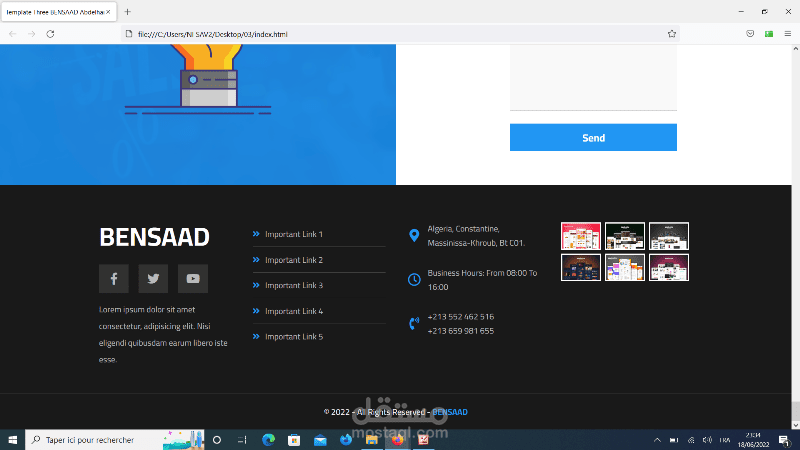The width and height of the screenshot is (800, 450).
Task: Click the +213 659 981 655 phone number
Action: pyautogui.click(x=461, y=331)
